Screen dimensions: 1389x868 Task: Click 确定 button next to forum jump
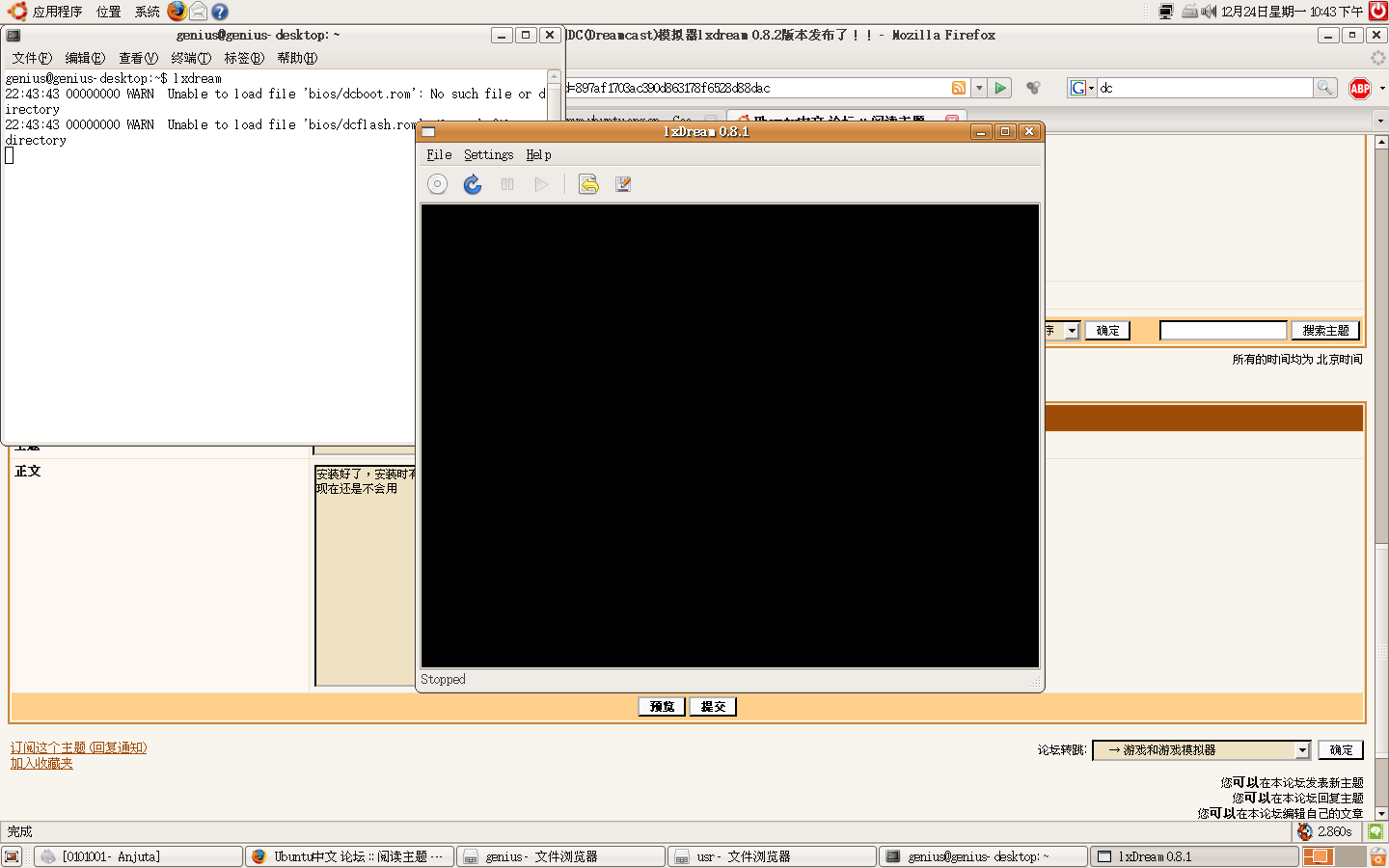1341,750
